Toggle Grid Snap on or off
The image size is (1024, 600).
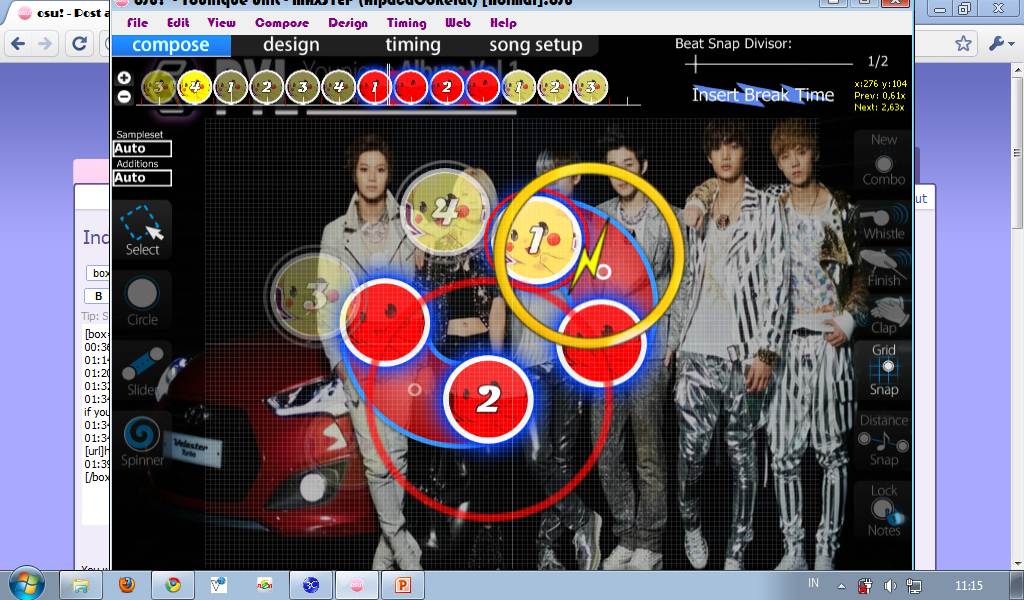(x=884, y=370)
